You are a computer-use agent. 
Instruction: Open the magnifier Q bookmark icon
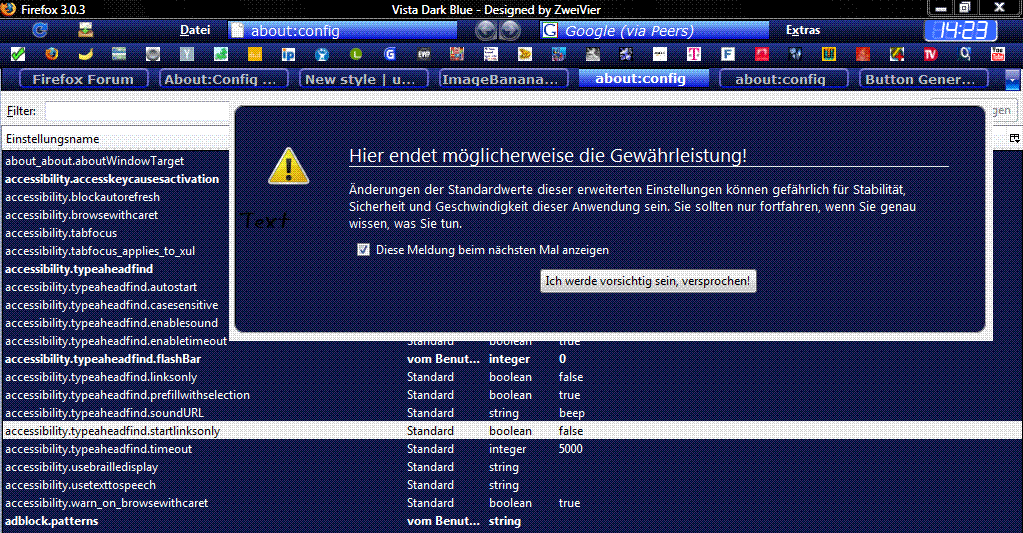tap(964, 54)
